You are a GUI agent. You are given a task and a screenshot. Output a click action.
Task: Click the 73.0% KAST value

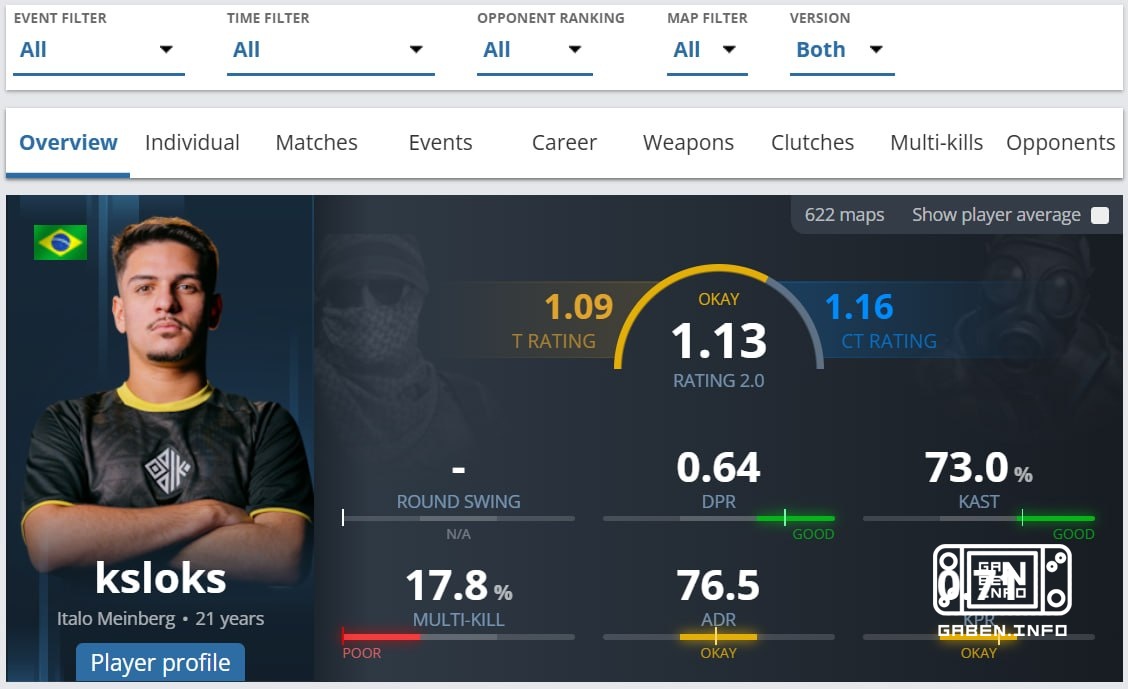click(978, 467)
